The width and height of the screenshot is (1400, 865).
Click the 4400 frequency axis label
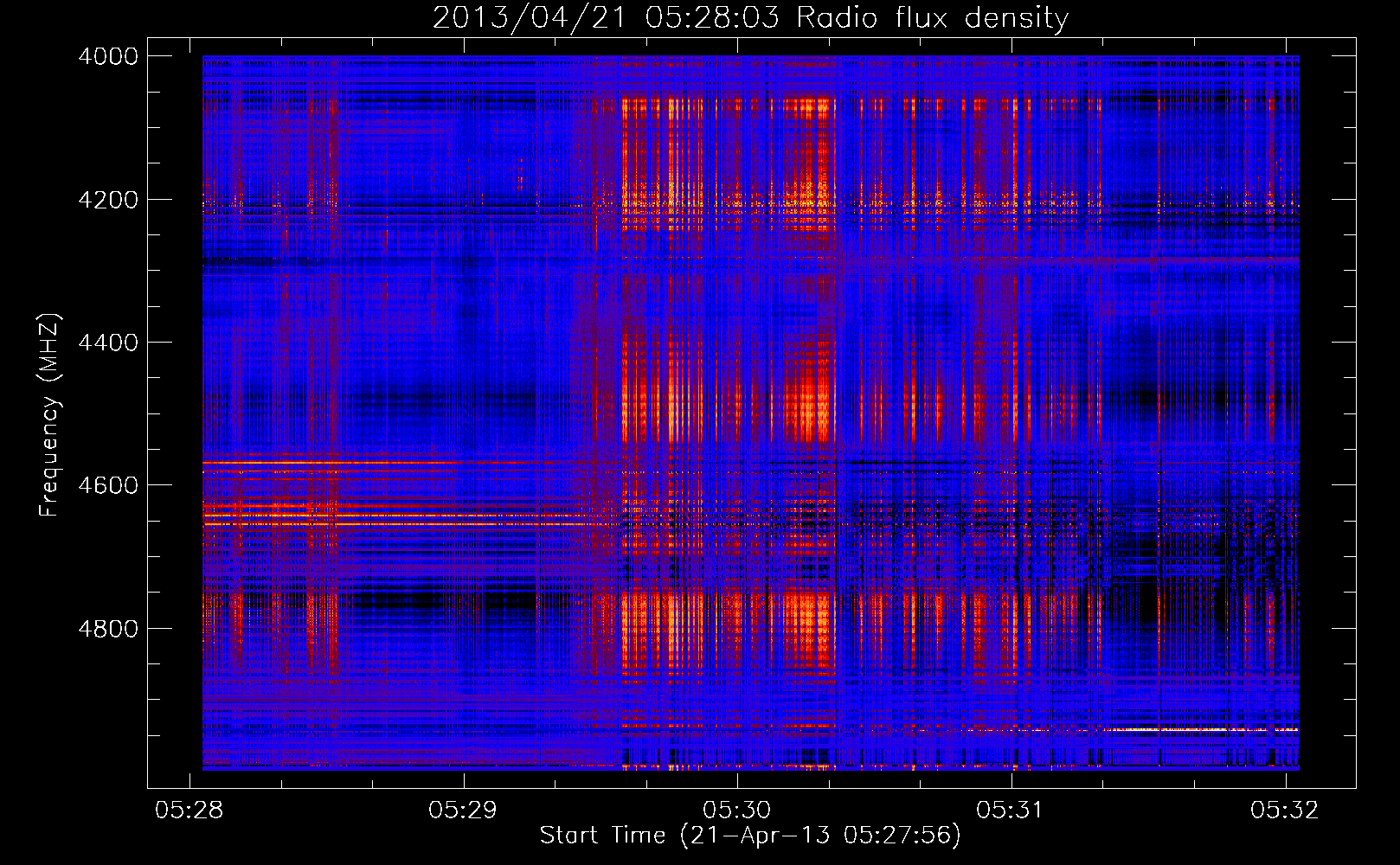(x=108, y=343)
